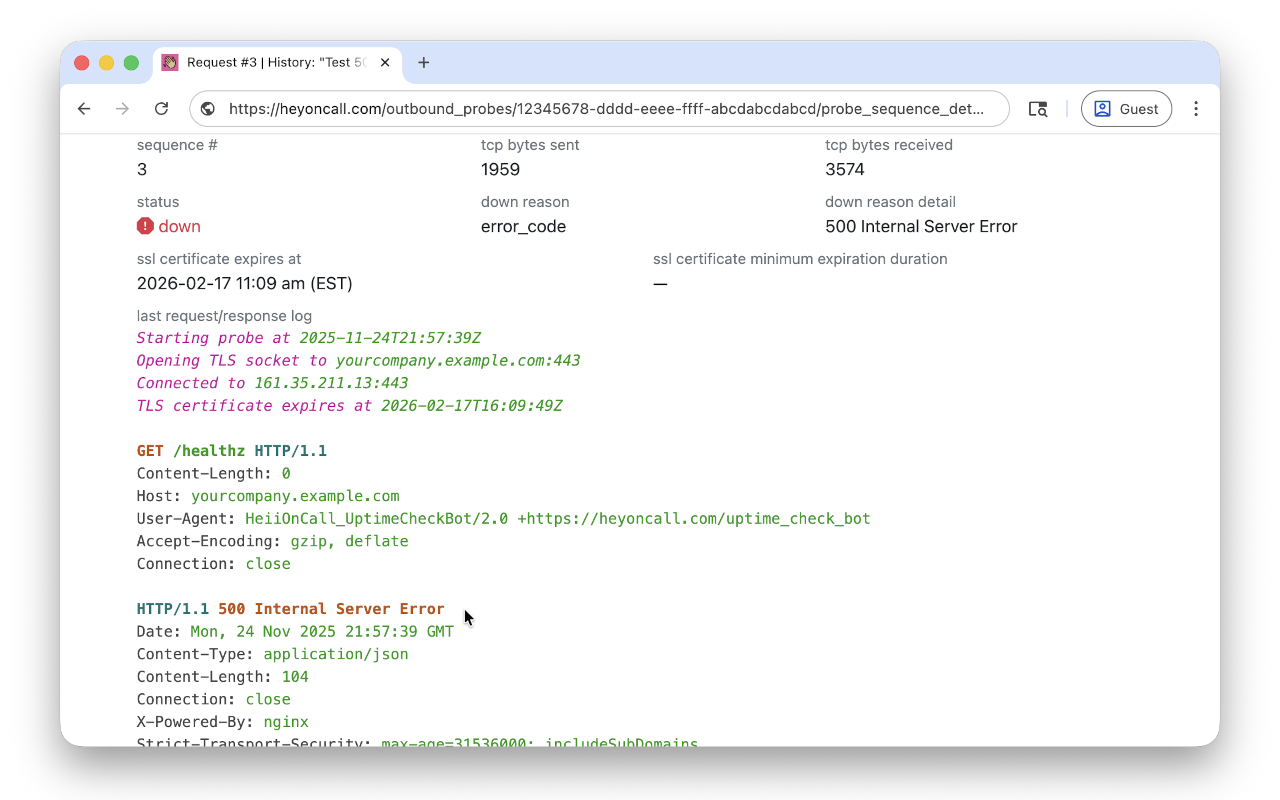The width and height of the screenshot is (1280, 800).
Task: Click the yellow minimize button in the window corner
Action: [x=106, y=62]
